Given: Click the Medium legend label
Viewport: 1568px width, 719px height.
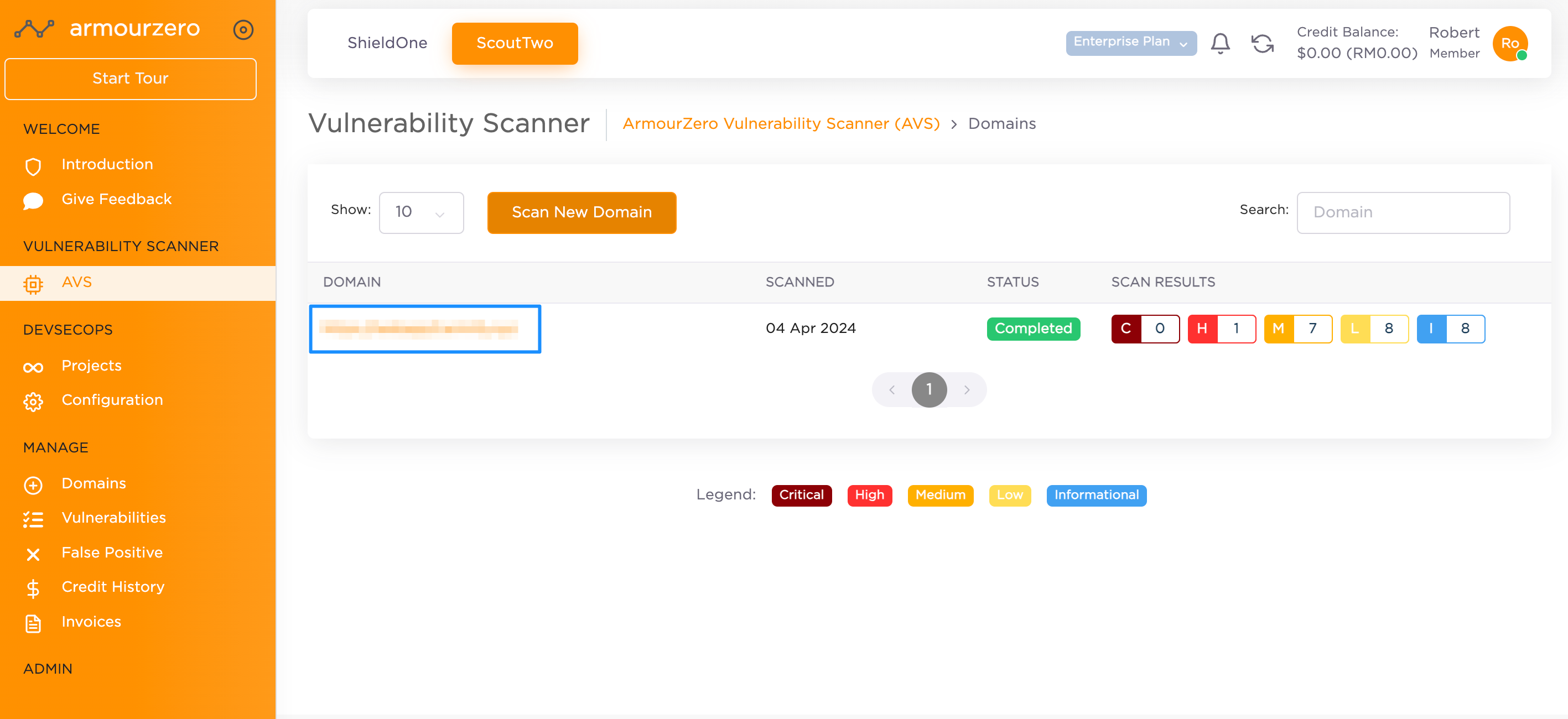Looking at the screenshot, I should click(940, 496).
